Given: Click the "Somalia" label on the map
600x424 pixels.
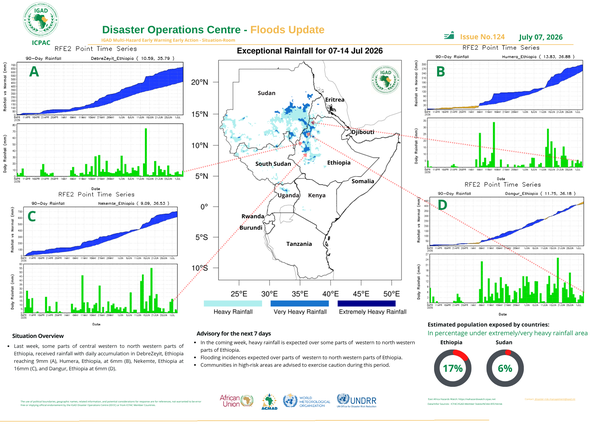Looking at the screenshot, I should (363, 181).
